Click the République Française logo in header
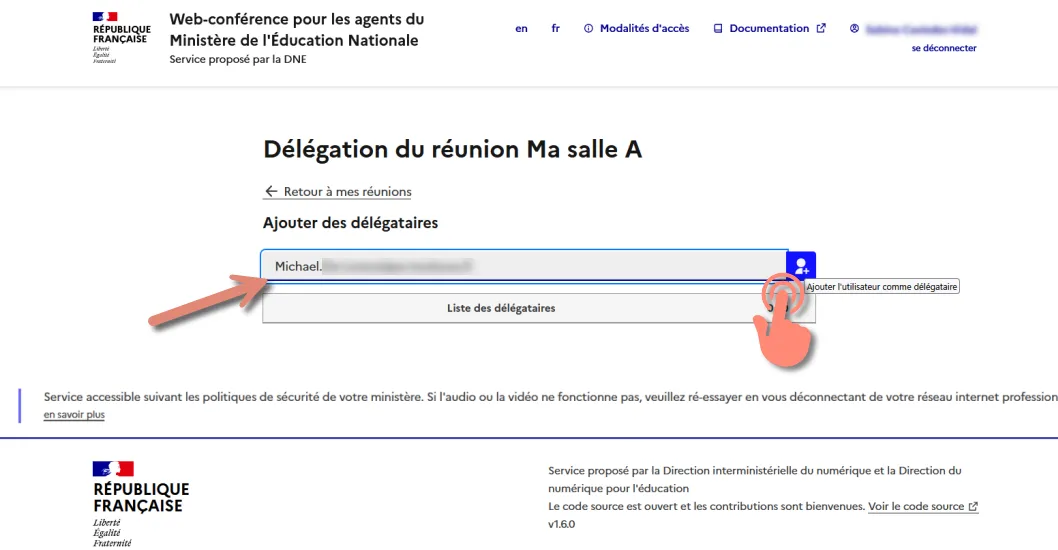Viewport: 1058px width, 550px height. pyautogui.click(x=121, y=38)
